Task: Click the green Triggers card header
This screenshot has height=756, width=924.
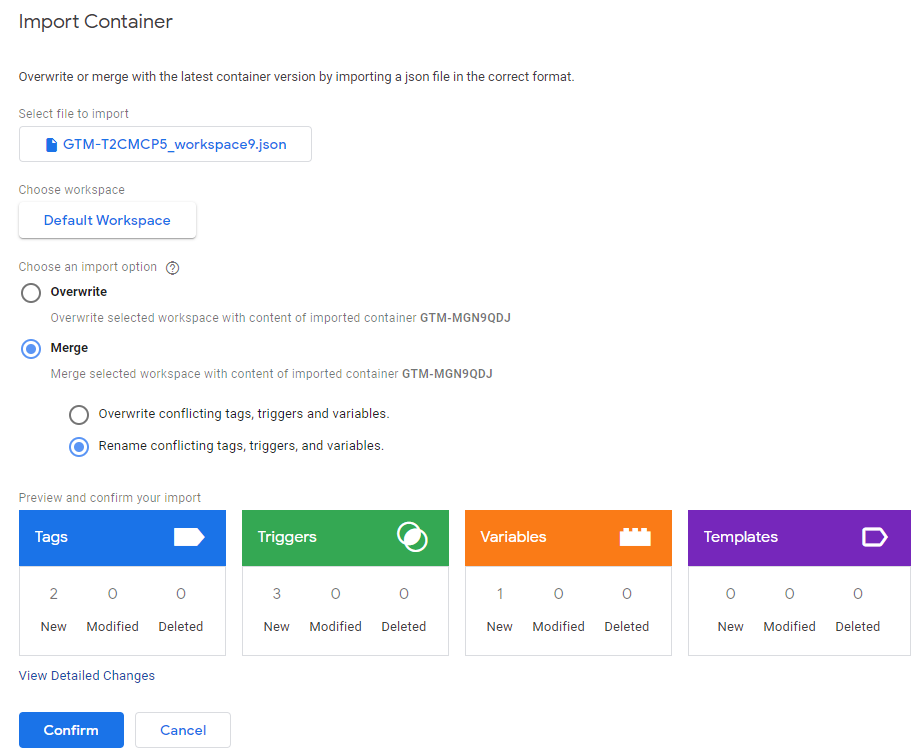Action: coord(320,538)
